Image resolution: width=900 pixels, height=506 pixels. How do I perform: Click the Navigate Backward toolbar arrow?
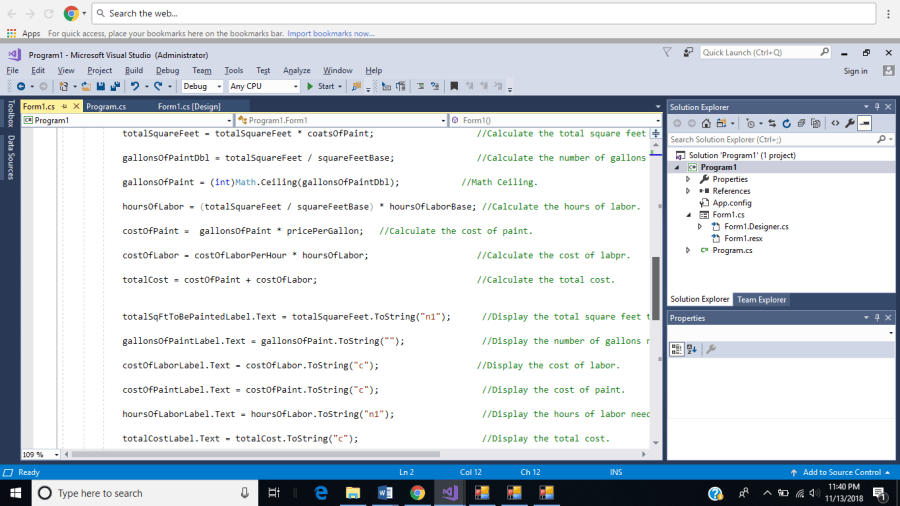point(21,86)
